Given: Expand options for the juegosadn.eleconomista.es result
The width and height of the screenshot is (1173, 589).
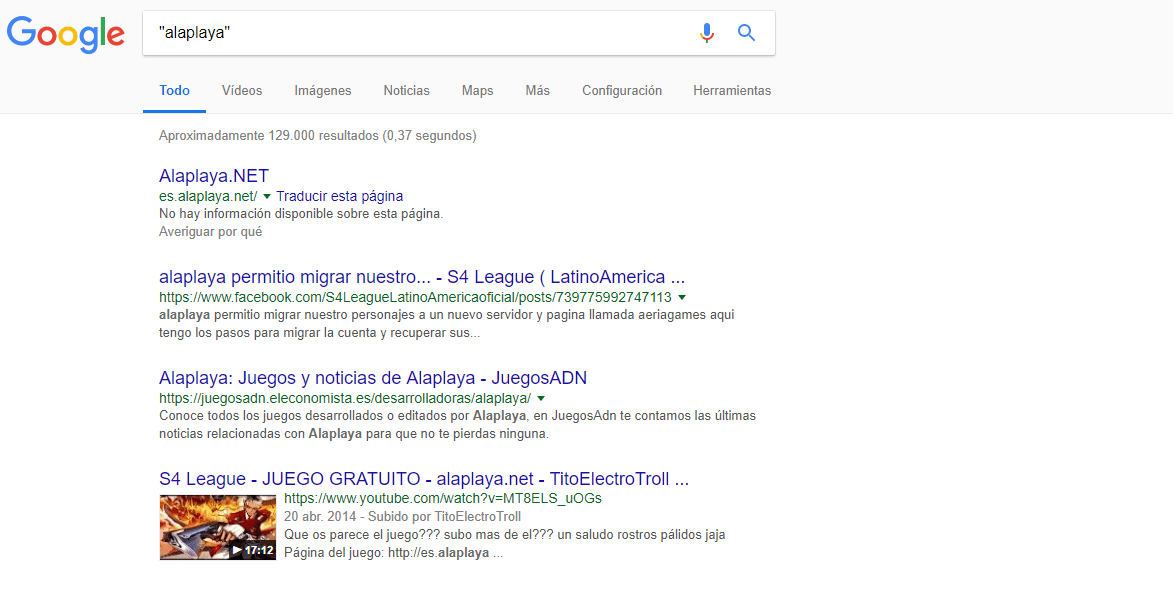Looking at the screenshot, I should (540, 397).
